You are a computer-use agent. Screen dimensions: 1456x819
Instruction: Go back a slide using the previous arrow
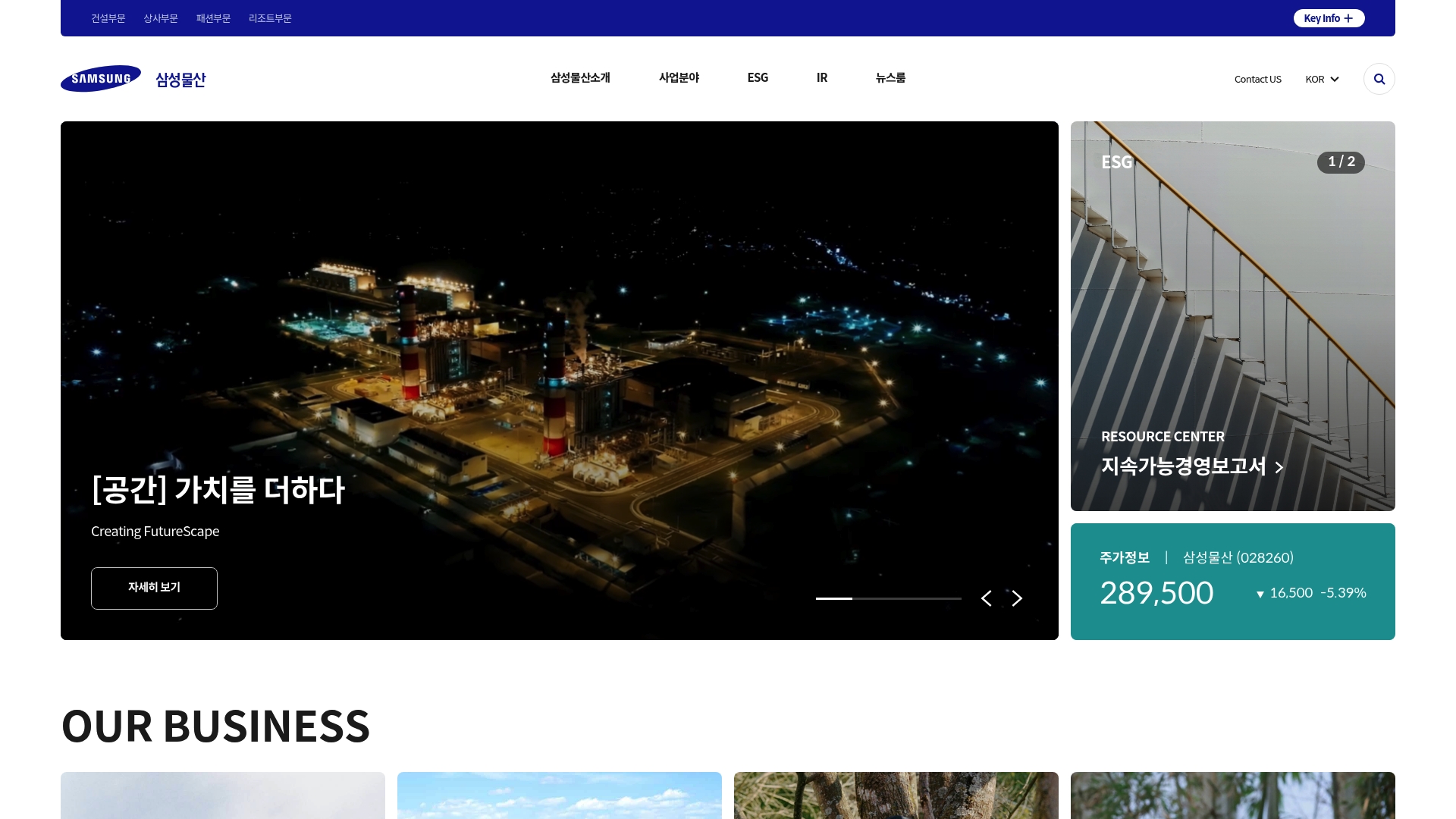pyautogui.click(x=987, y=598)
